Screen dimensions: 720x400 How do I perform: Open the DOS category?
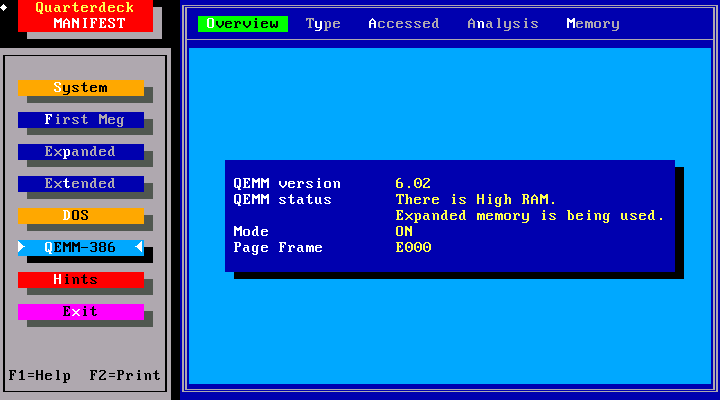click(x=81, y=216)
